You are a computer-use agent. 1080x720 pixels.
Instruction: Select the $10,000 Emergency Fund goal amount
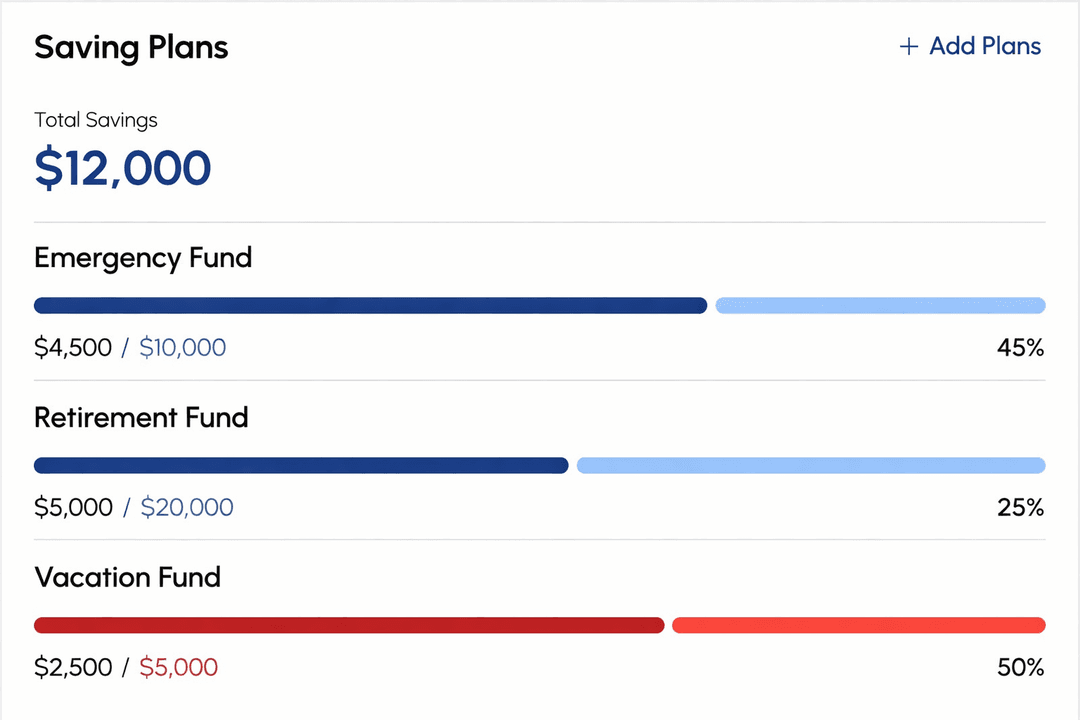pos(183,348)
